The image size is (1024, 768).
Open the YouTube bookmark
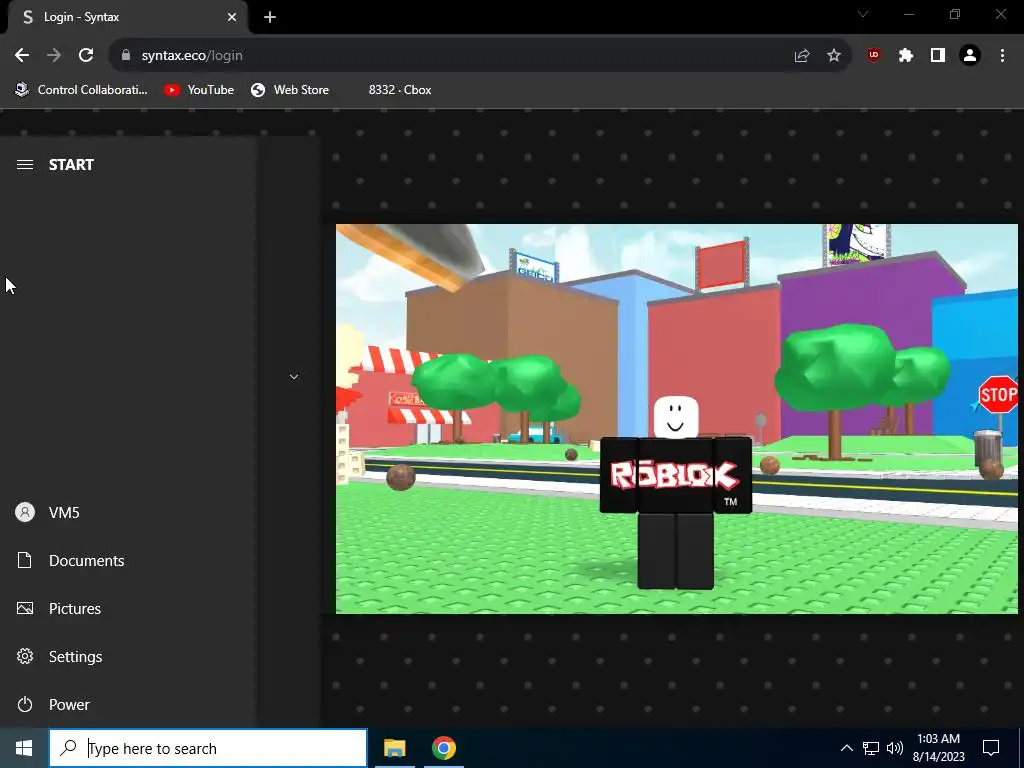[x=199, y=90]
